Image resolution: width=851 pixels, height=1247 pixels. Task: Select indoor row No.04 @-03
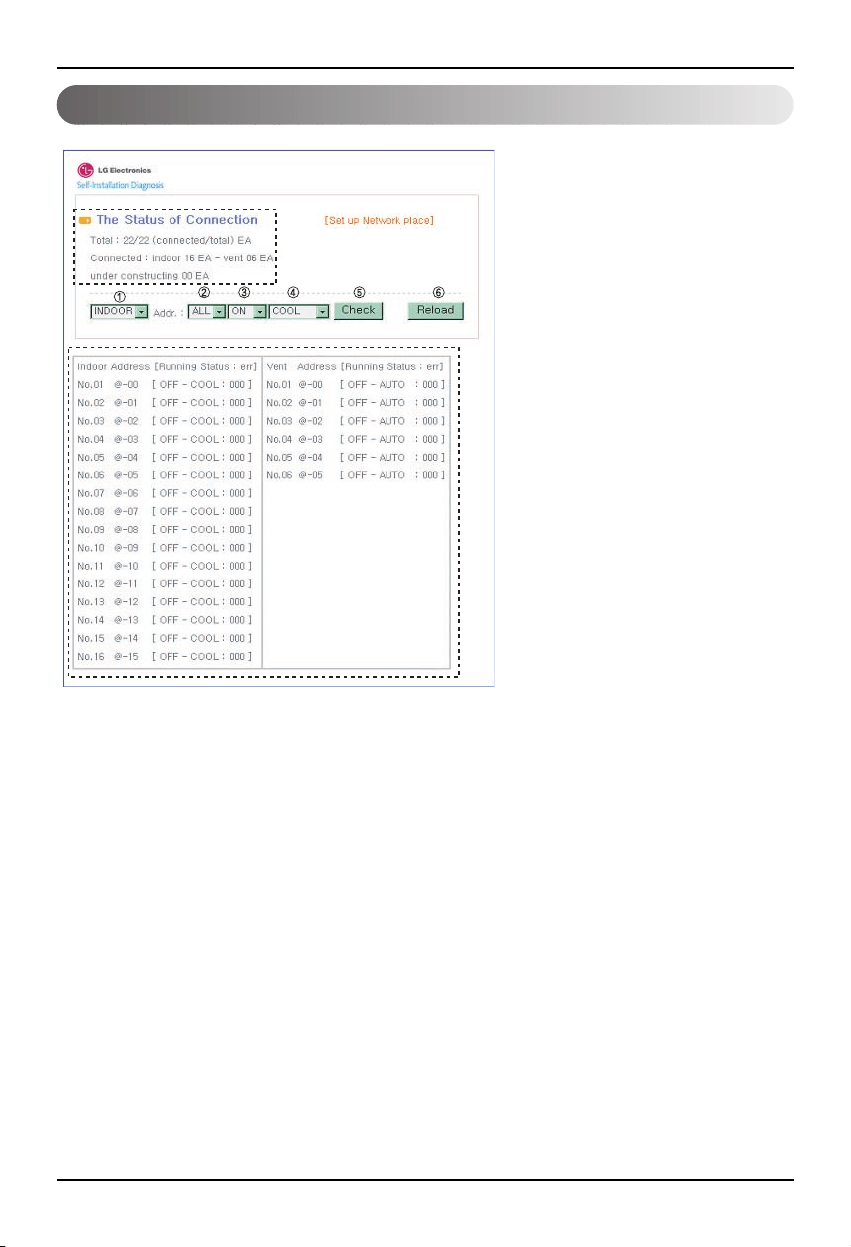tap(165, 439)
